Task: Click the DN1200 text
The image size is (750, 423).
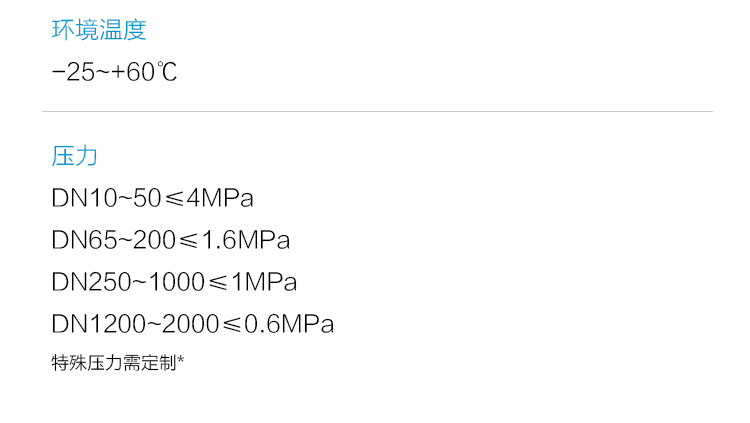Action: point(99,324)
